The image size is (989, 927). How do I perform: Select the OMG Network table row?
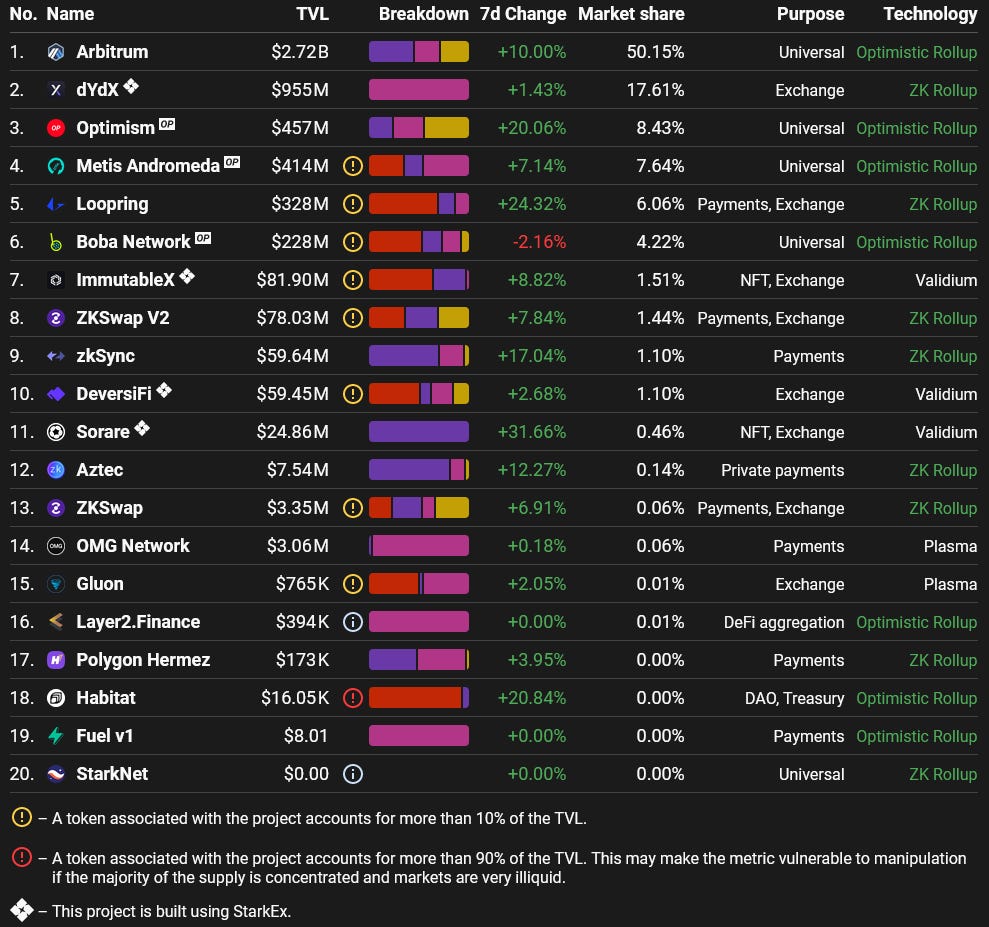point(494,545)
